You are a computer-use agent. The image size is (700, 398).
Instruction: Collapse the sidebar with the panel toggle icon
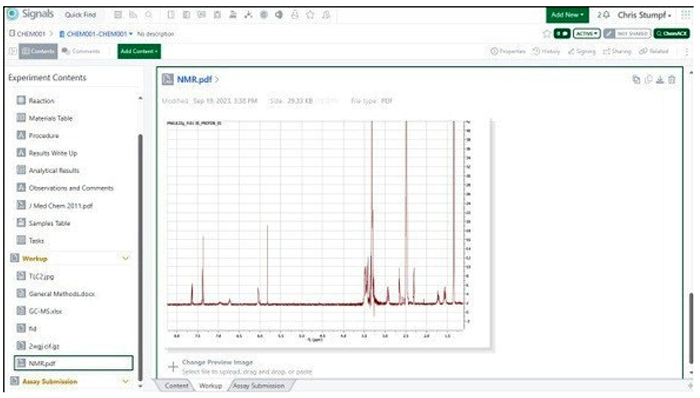point(12,51)
